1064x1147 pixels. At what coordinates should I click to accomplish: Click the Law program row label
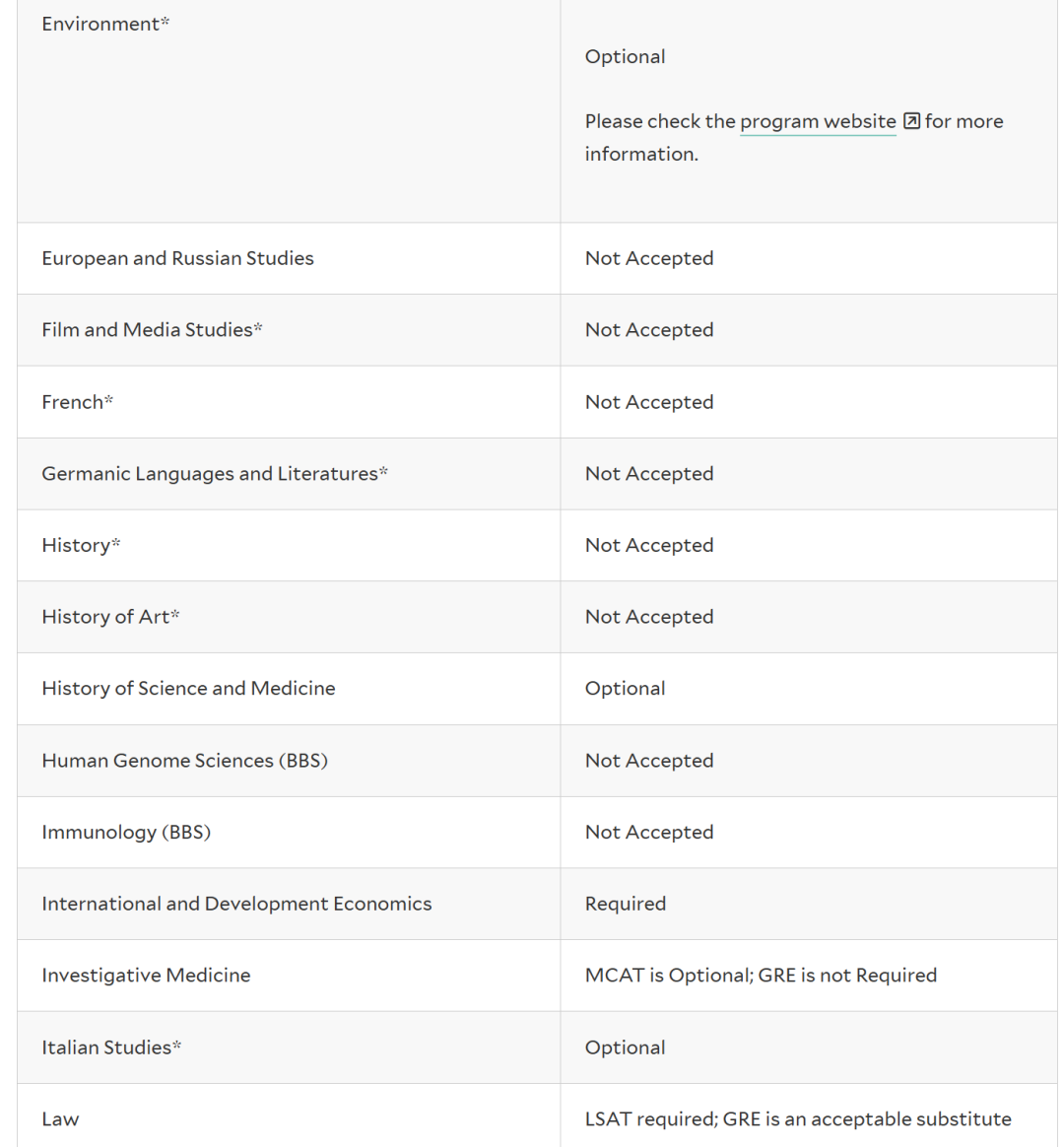pos(60,1119)
